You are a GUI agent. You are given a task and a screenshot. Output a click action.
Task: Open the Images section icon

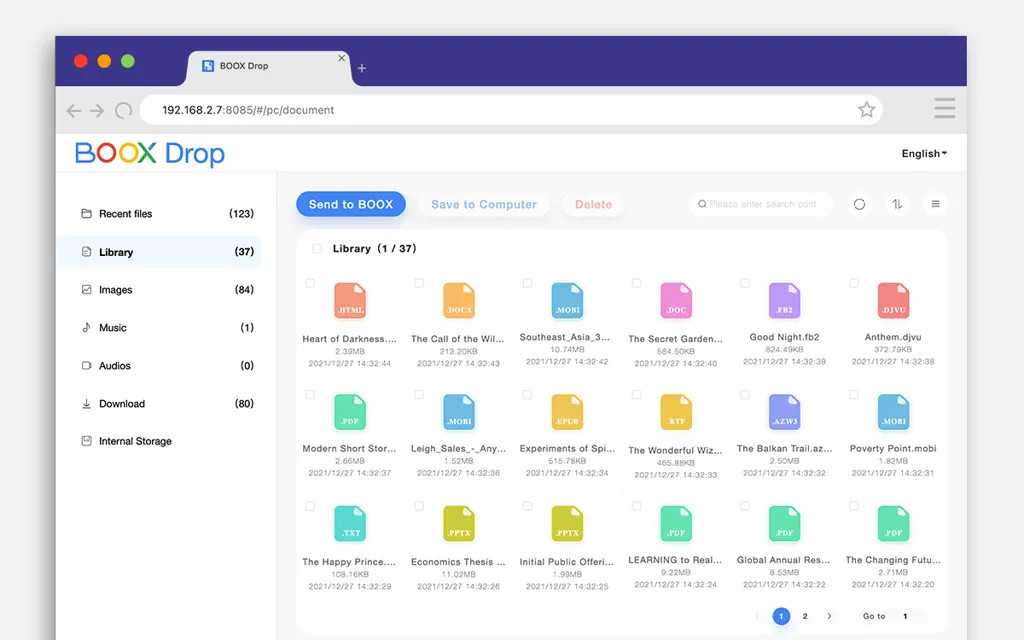(x=86, y=289)
